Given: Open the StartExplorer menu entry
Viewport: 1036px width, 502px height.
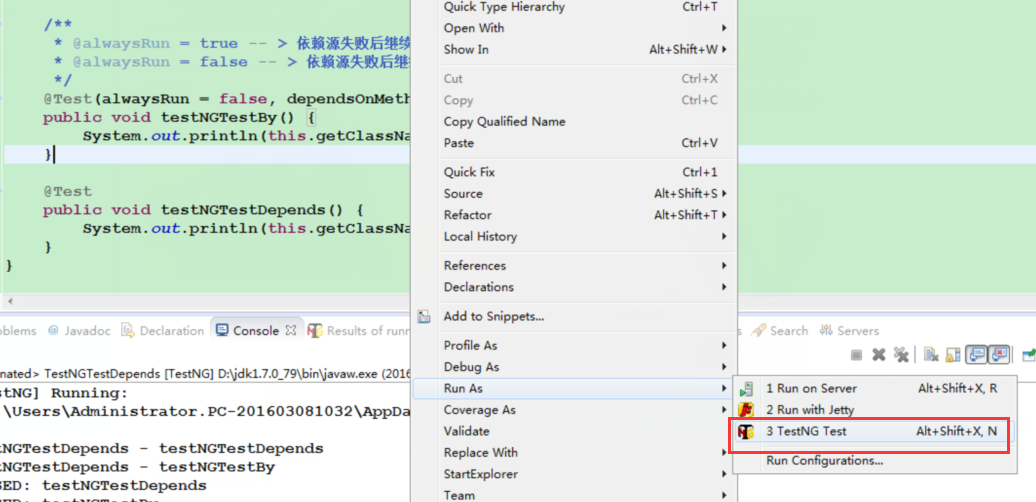Looking at the screenshot, I should pyautogui.click(x=573, y=474).
